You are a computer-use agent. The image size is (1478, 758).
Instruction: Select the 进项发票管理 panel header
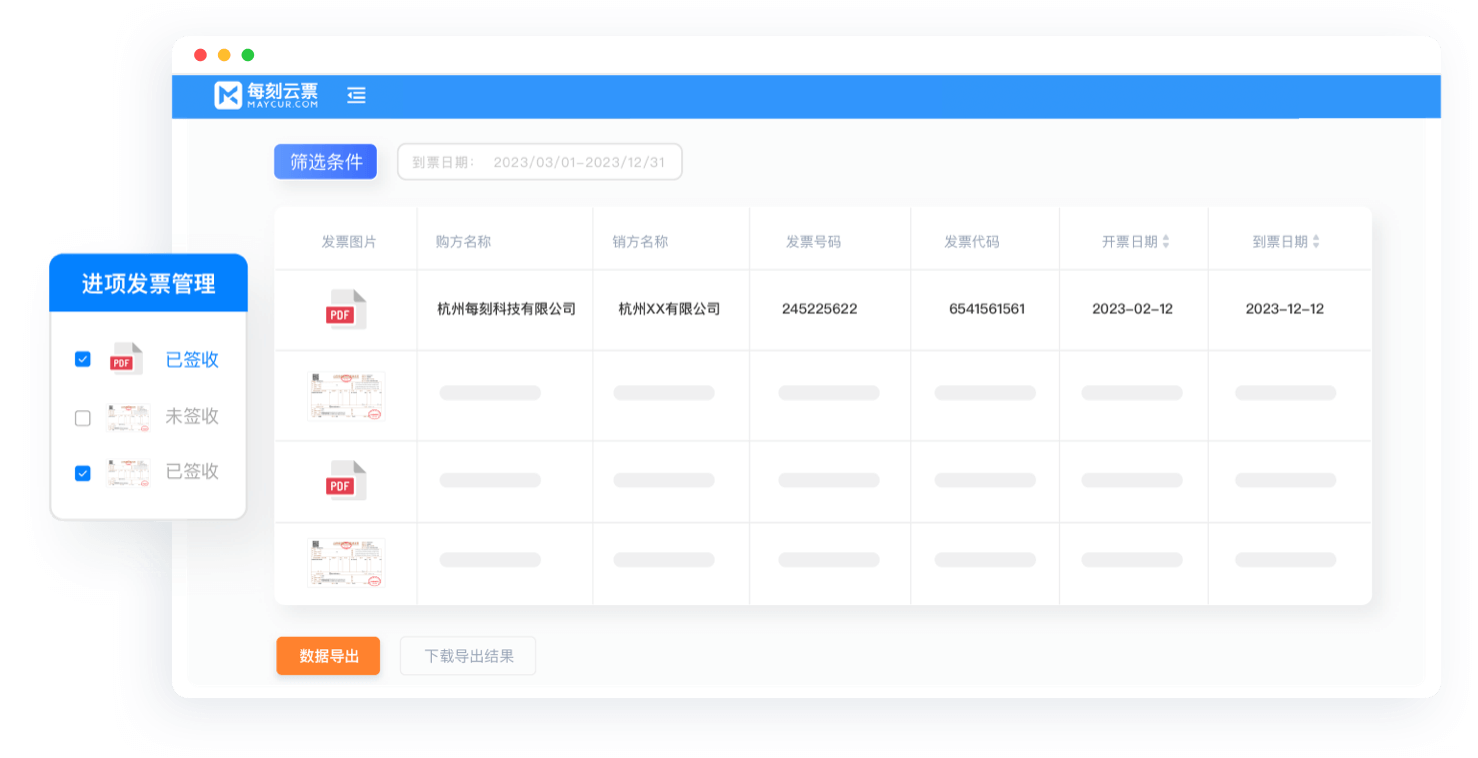point(148,284)
